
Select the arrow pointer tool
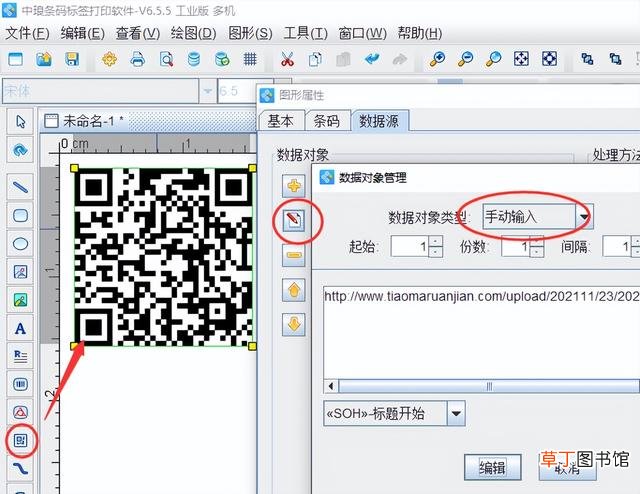point(20,122)
